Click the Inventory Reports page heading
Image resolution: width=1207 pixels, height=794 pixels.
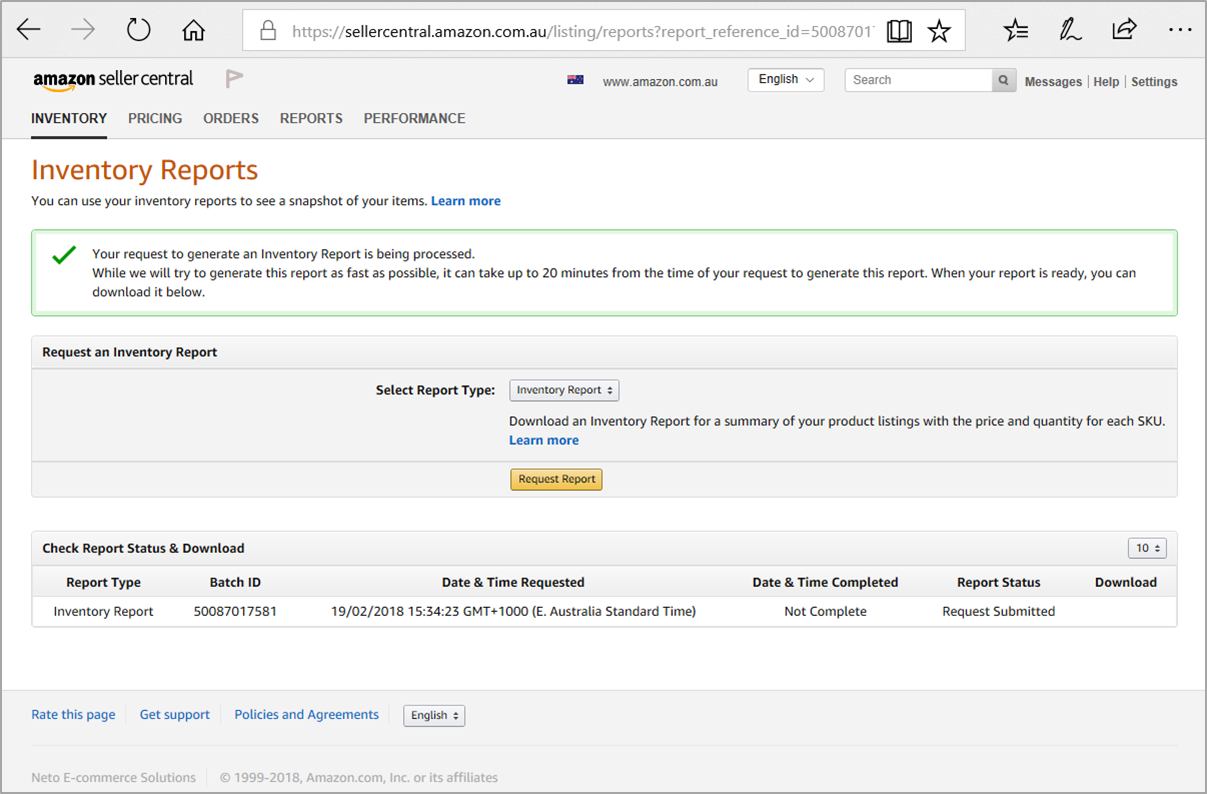click(145, 170)
